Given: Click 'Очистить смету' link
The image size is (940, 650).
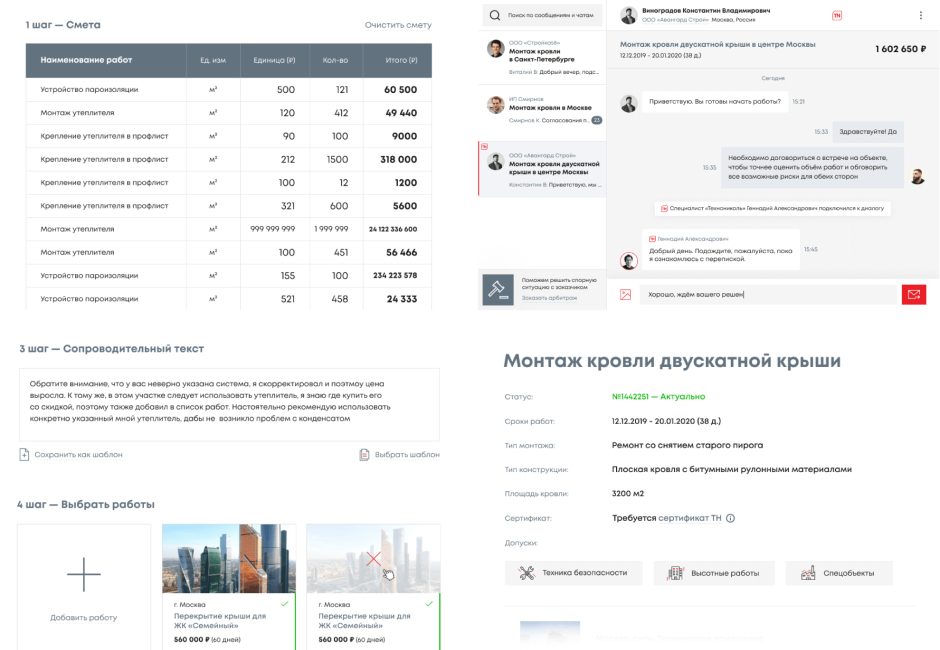Looking at the screenshot, I should click(x=398, y=24).
